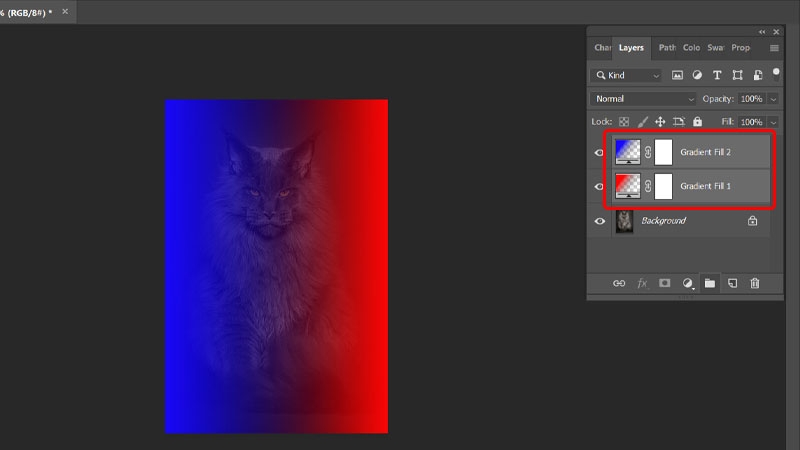This screenshot has height=450, width=800.
Task: Click Link layers icon at panel bottom
Action: 619,283
